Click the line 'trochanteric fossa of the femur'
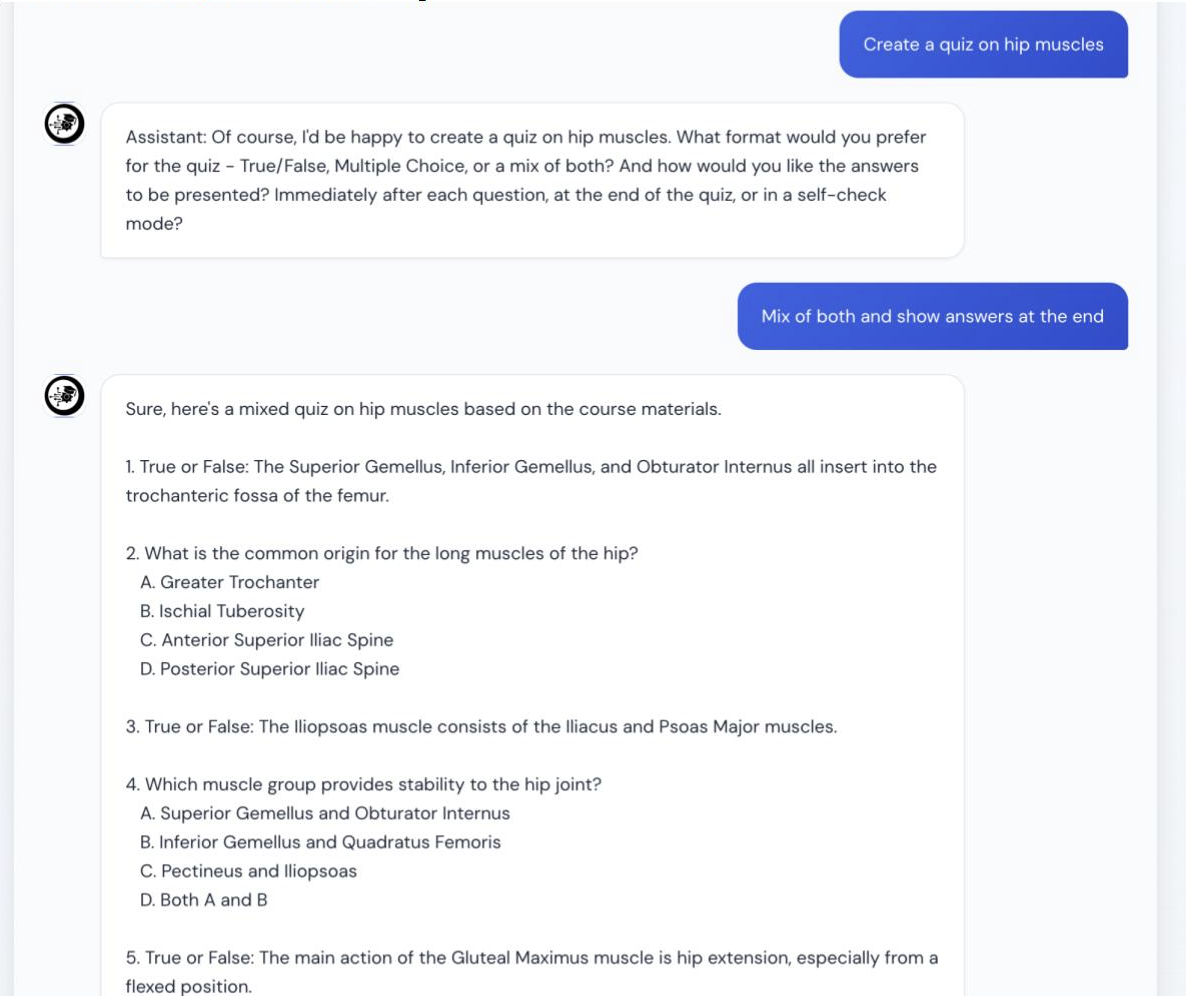 257,496
